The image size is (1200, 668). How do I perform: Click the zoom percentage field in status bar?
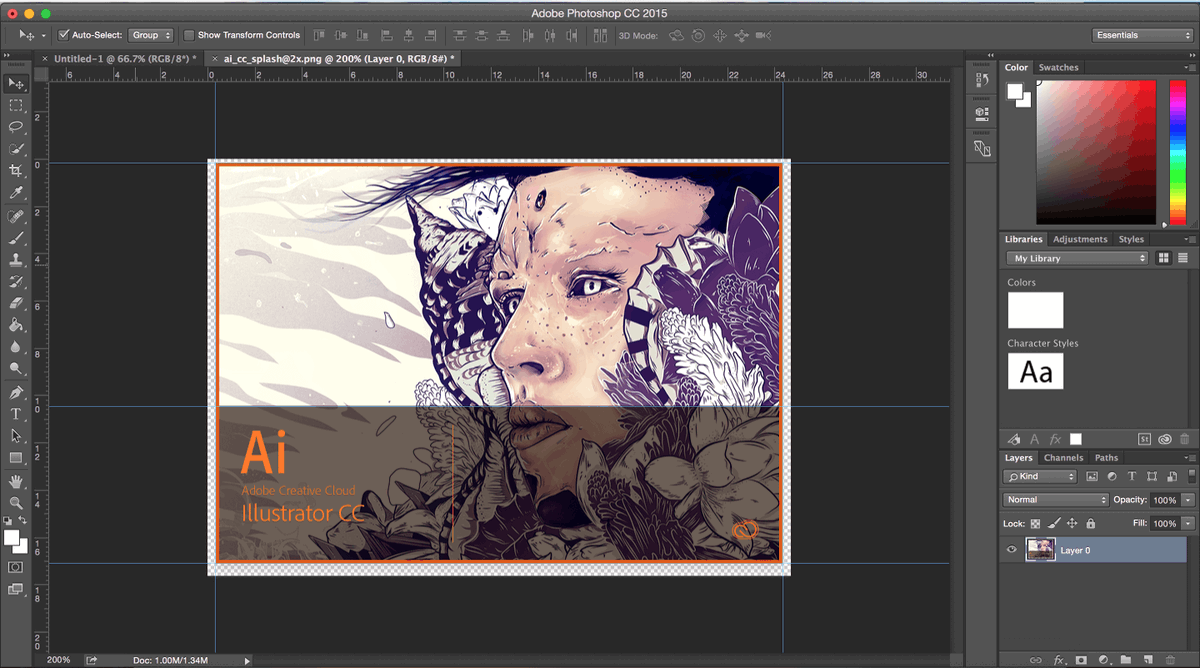tap(59, 660)
